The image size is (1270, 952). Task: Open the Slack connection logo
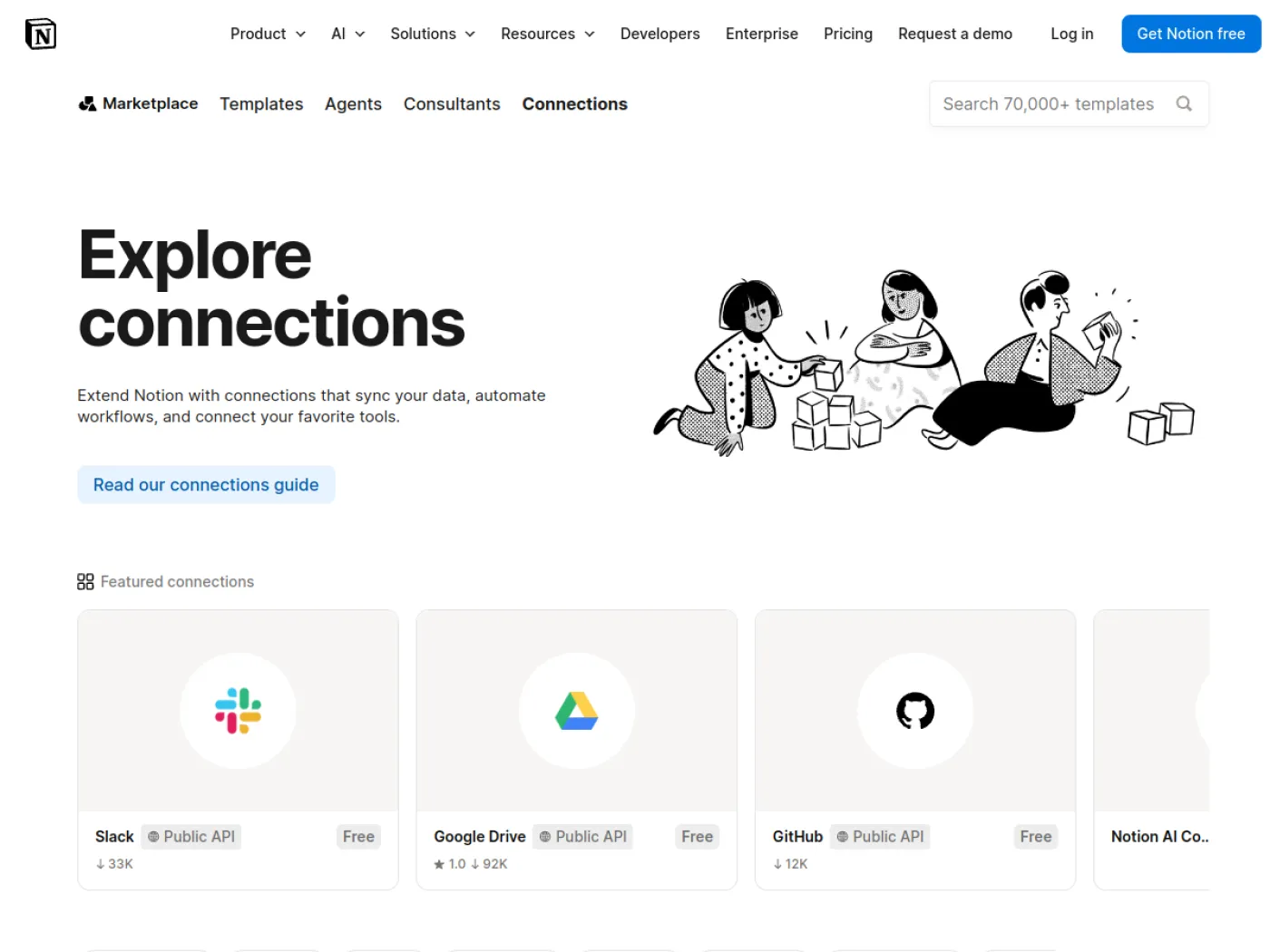tap(238, 711)
